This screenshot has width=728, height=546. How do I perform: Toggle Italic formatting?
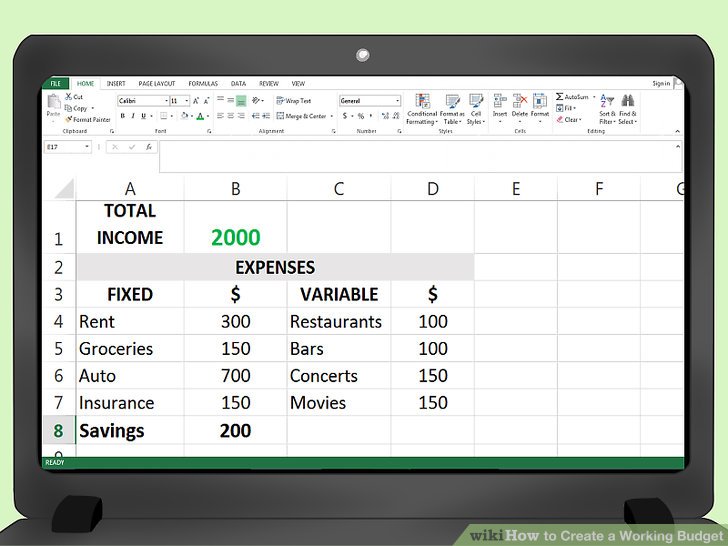coord(133,116)
